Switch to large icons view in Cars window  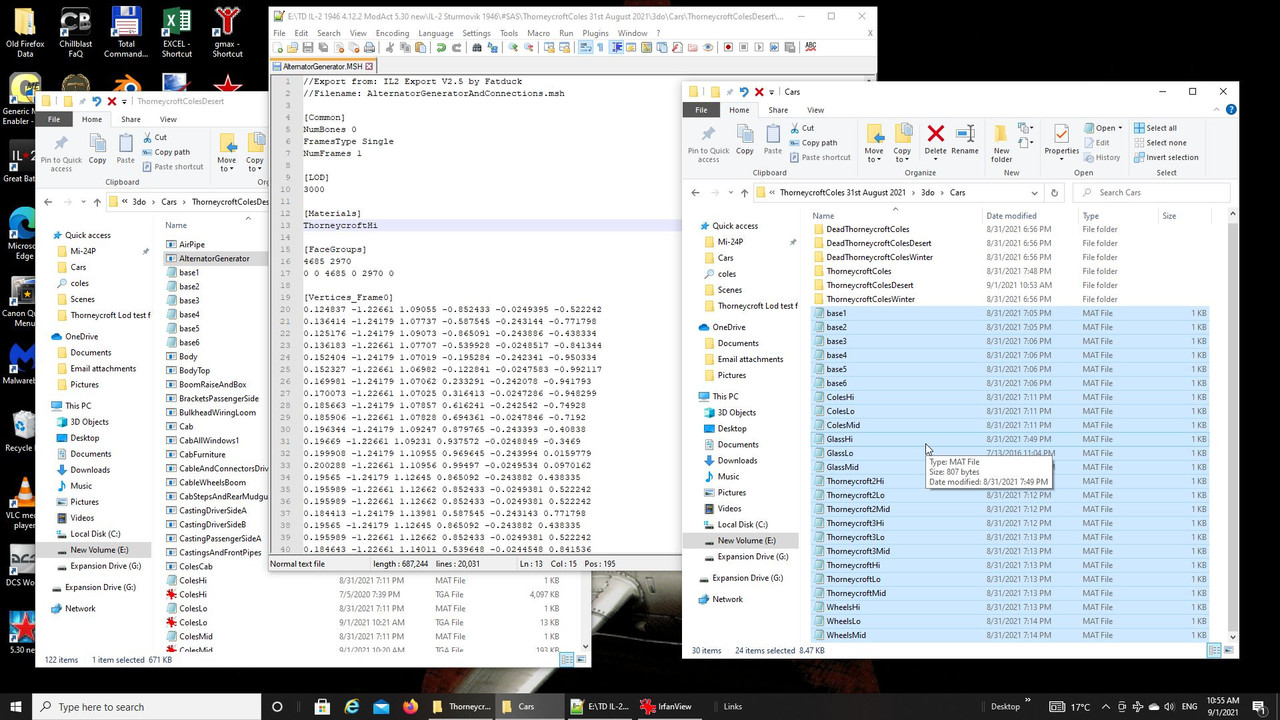pos(1228,650)
